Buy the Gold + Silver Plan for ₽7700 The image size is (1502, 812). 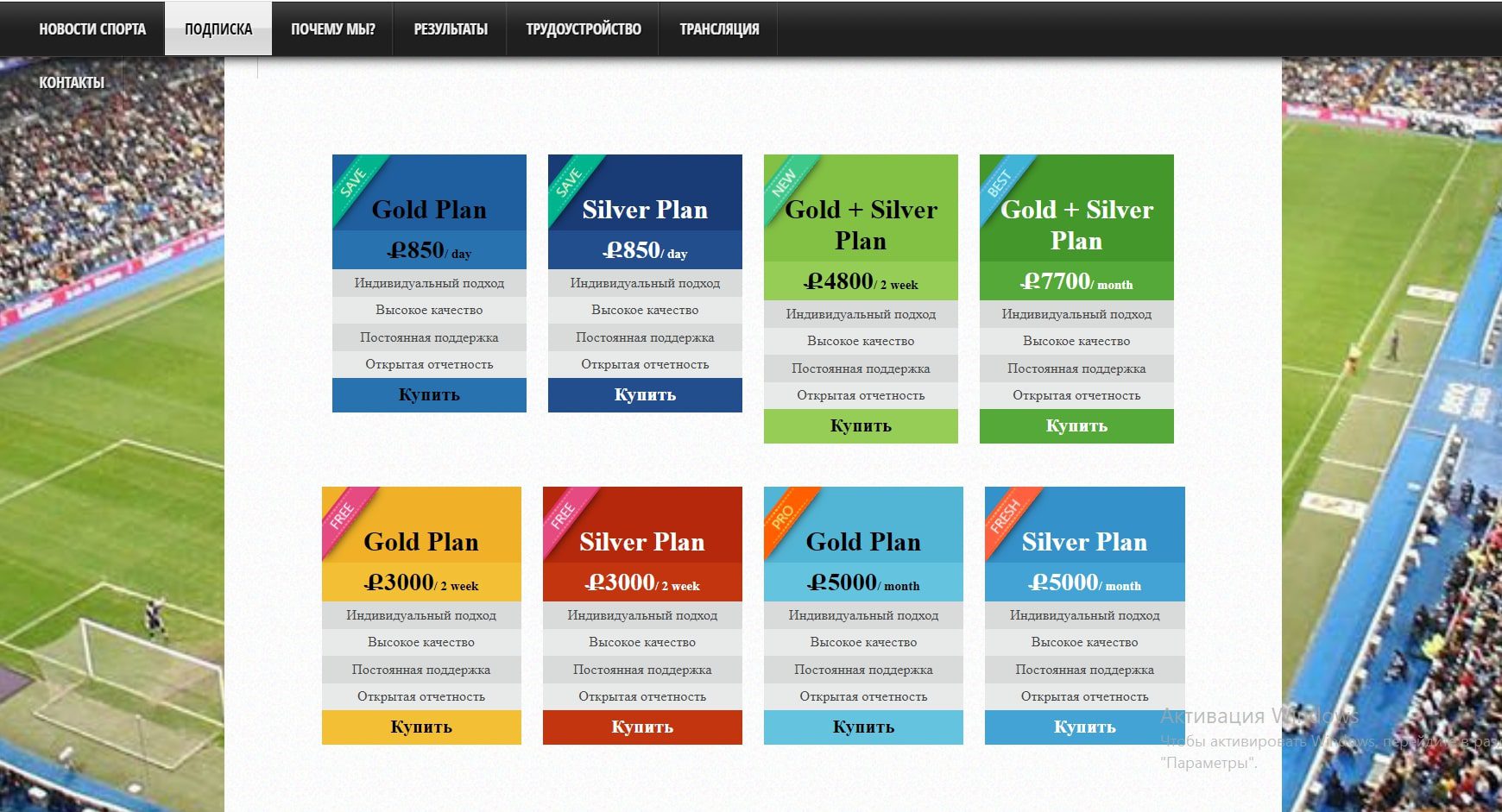click(1076, 425)
